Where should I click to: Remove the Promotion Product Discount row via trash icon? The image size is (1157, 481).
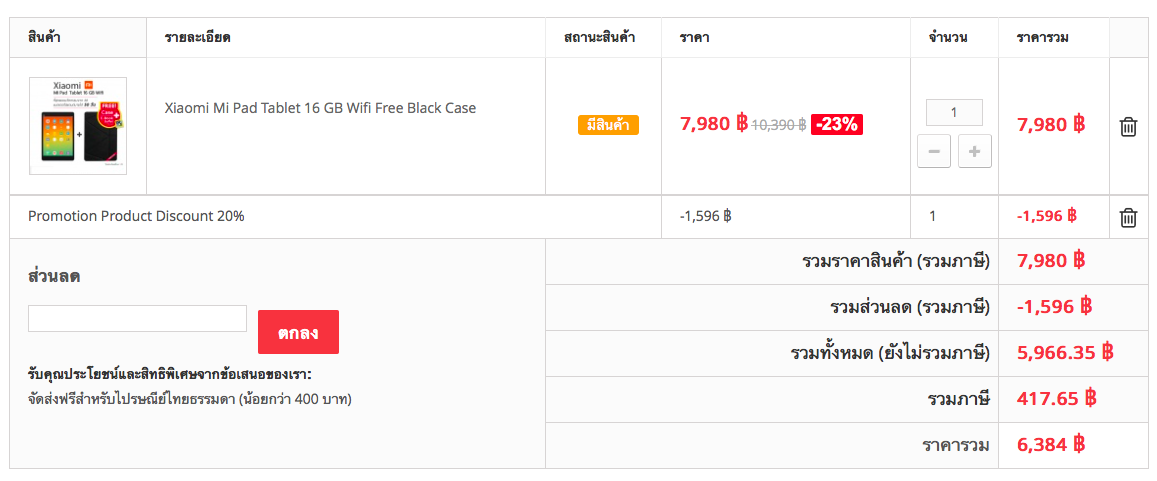[1128, 218]
